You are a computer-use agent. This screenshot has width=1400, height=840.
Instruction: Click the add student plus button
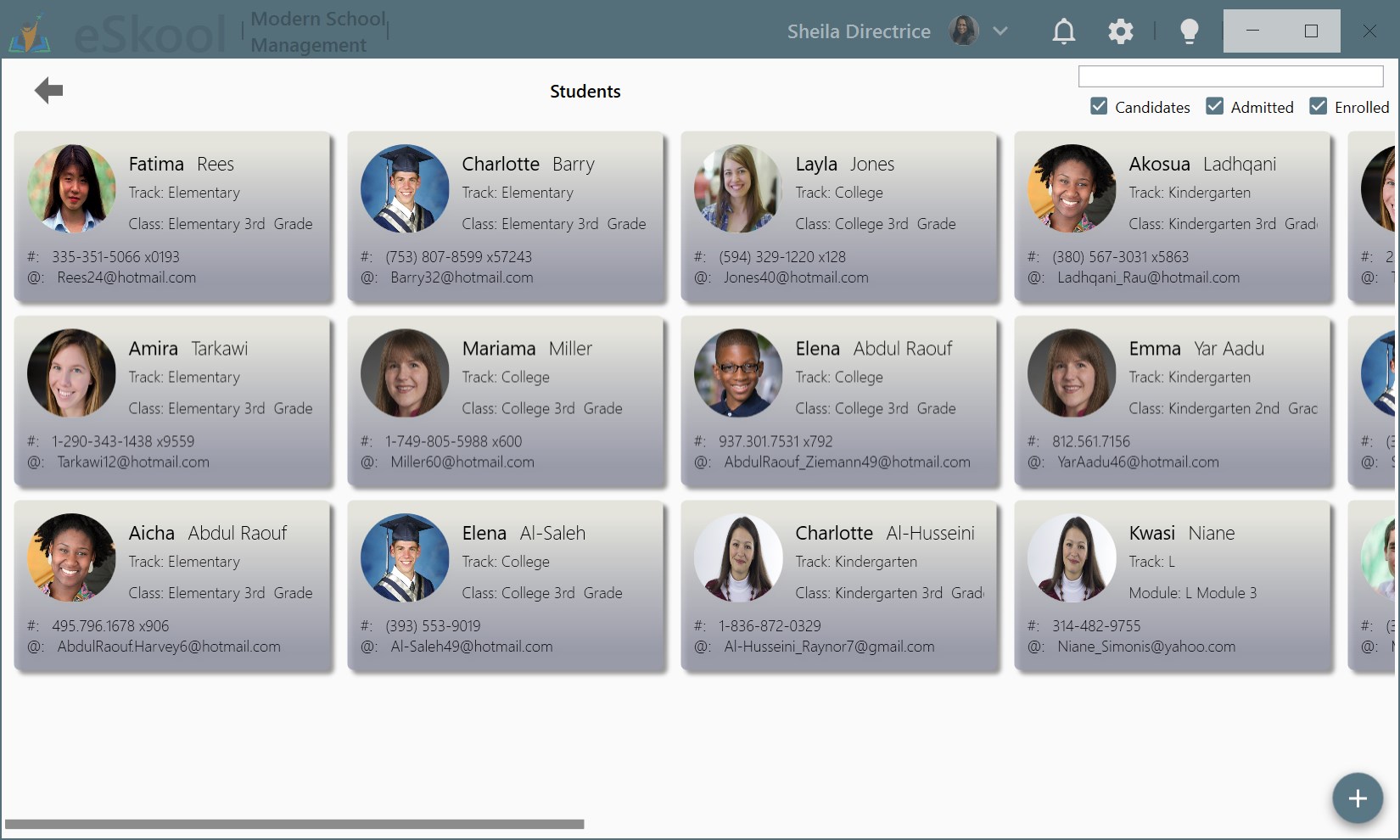point(1357,798)
